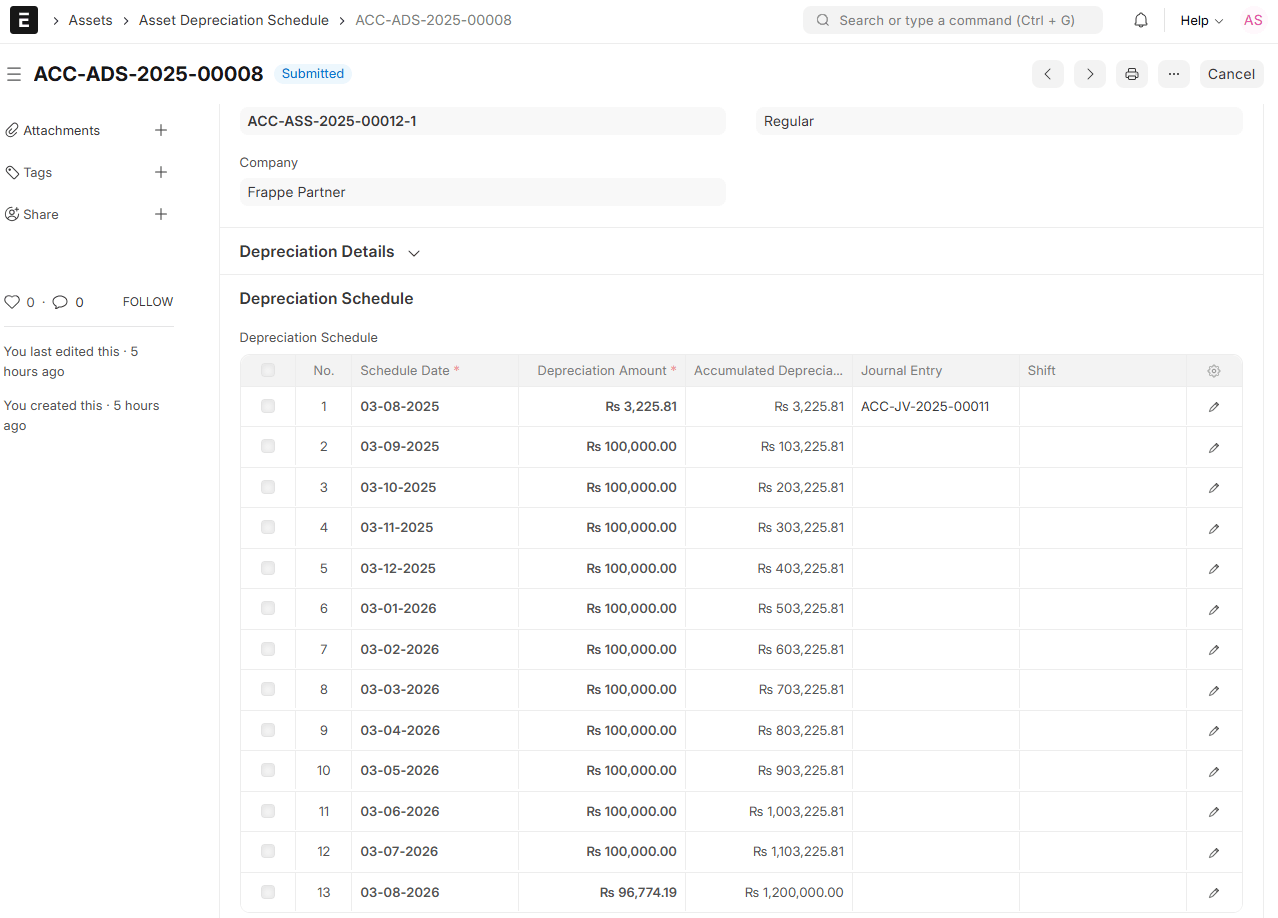This screenshot has height=918, width=1278.
Task: Select the Frappe Partner company field
Action: click(x=483, y=192)
